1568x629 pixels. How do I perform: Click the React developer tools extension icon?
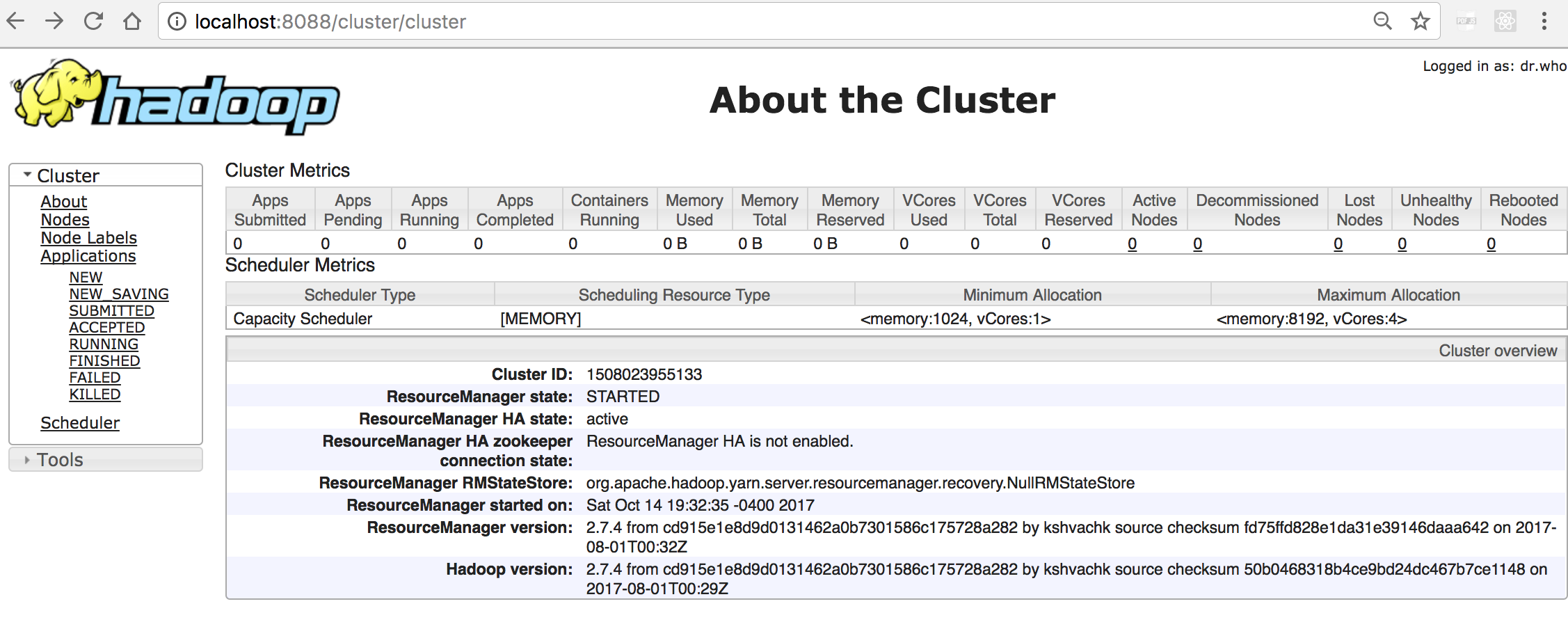1505,21
